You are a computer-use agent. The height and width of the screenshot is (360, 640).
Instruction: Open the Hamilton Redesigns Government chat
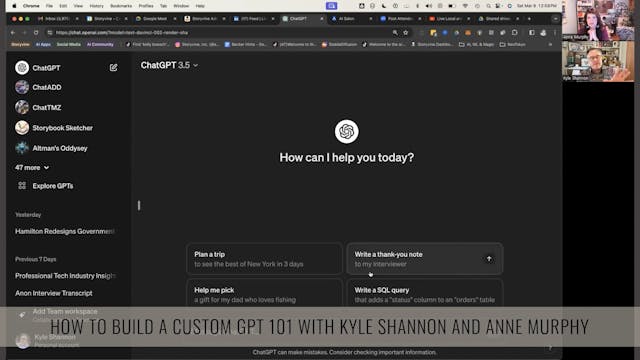[x=65, y=231]
